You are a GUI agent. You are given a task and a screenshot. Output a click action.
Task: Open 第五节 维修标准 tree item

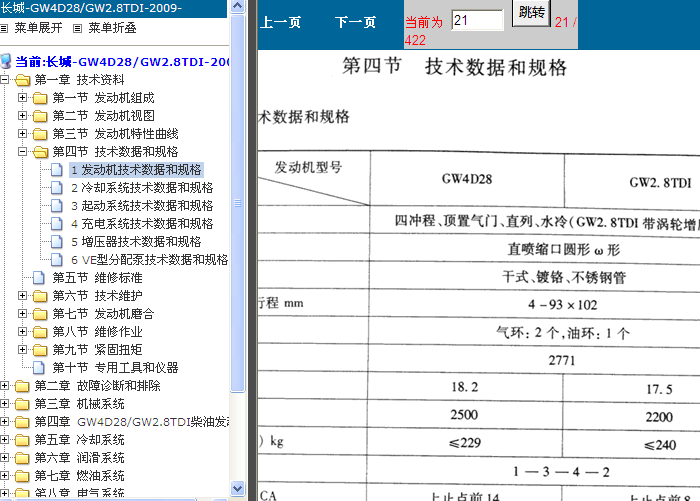tap(97, 278)
